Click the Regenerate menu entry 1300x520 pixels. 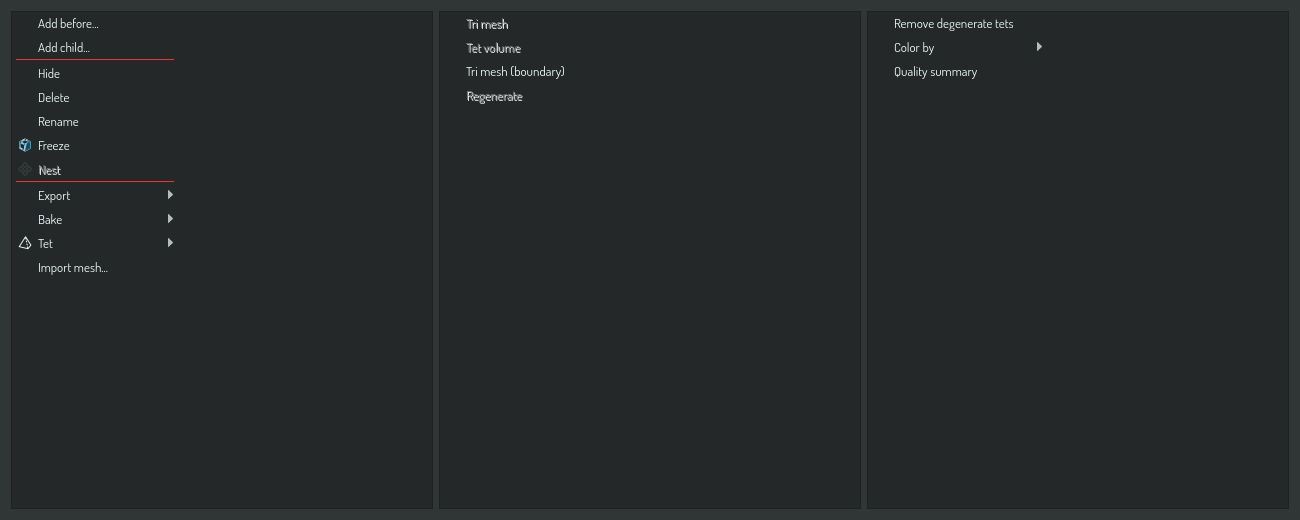494,97
